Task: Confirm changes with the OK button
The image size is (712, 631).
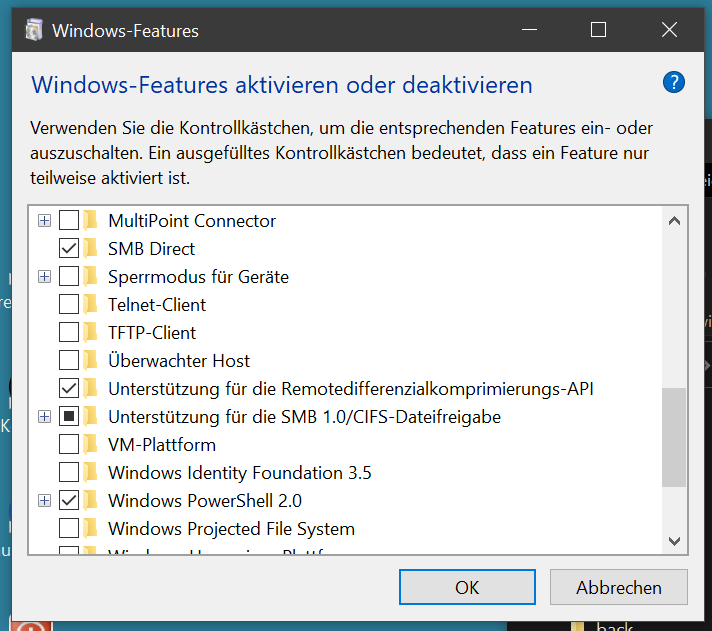Action: (467, 588)
